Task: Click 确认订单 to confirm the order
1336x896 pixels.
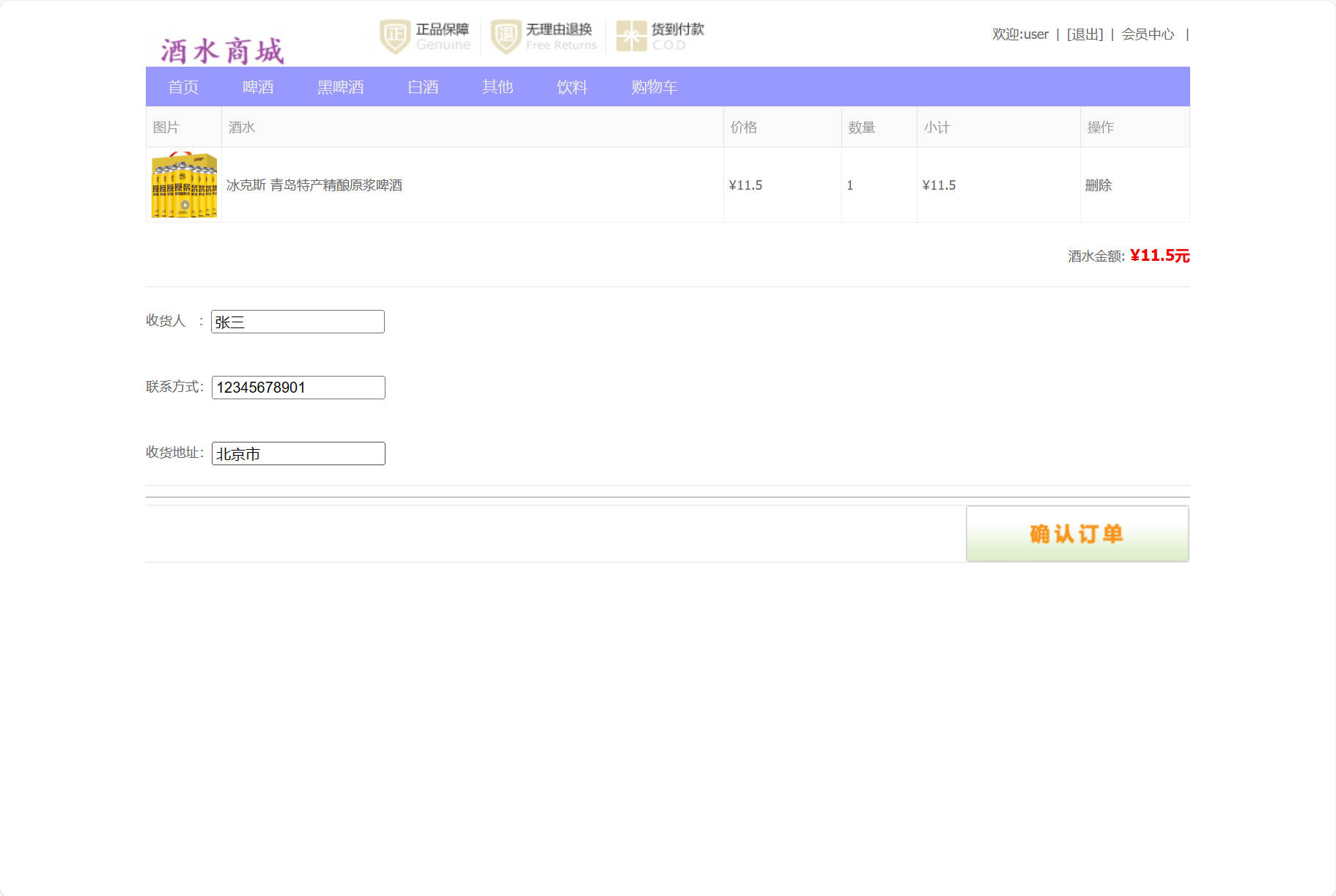Action: pos(1076,533)
